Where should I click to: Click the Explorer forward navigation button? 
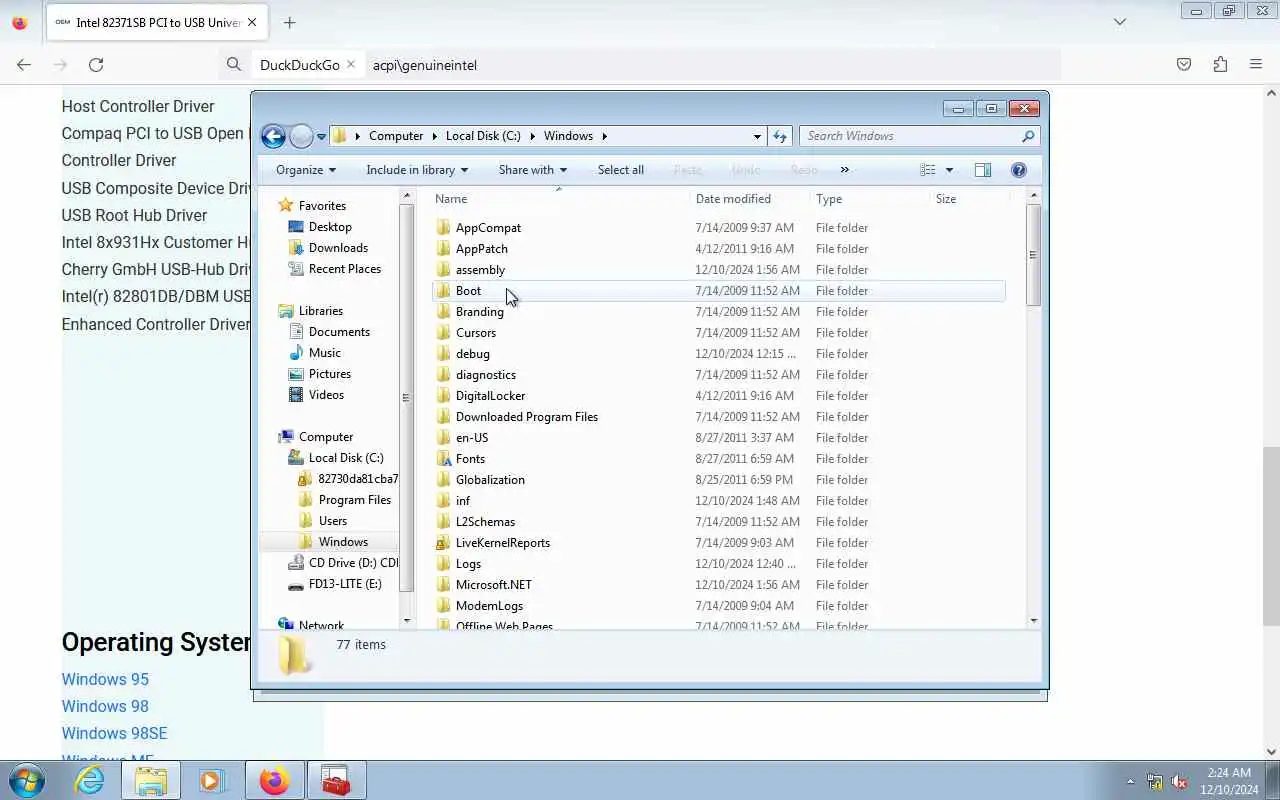301,136
